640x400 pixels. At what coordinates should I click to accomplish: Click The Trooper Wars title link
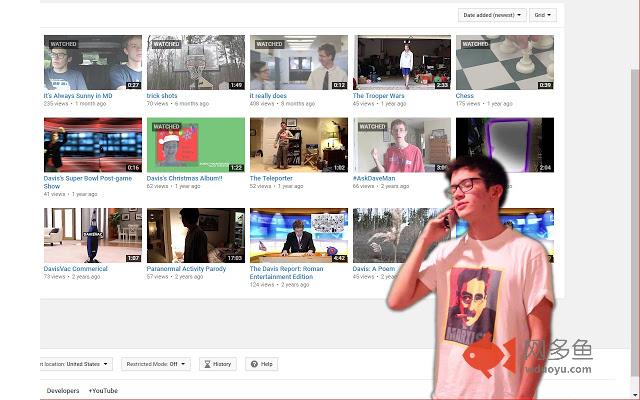coord(378,96)
